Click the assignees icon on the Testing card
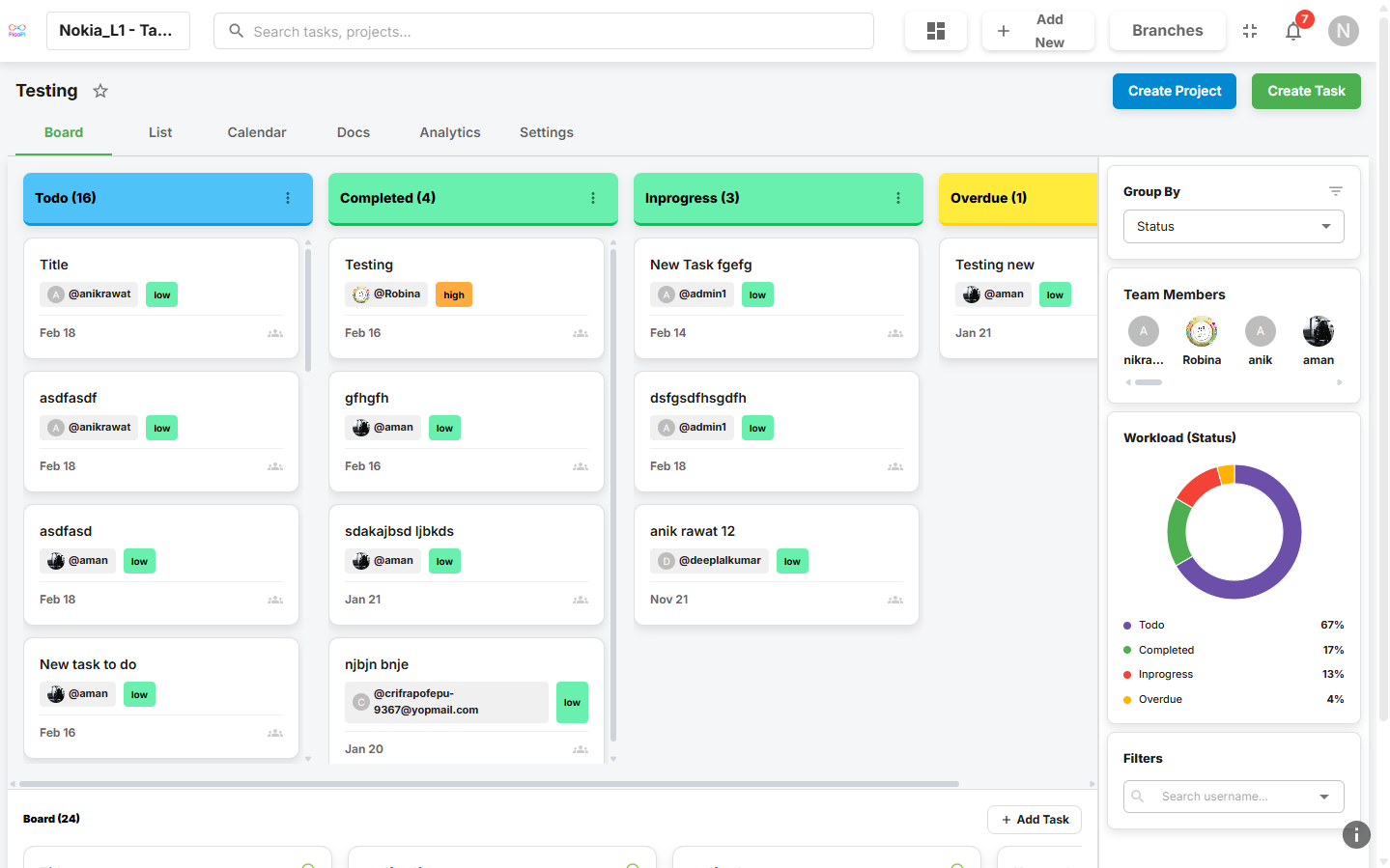Image resolution: width=1390 pixels, height=868 pixels. pyautogui.click(x=581, y=332)
